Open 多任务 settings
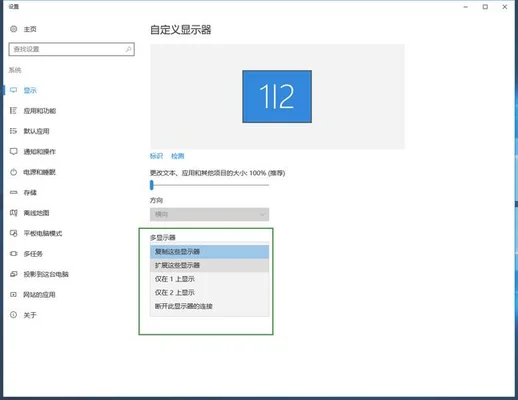The width and height of the screenshot is (518, 400). [33, 254]
